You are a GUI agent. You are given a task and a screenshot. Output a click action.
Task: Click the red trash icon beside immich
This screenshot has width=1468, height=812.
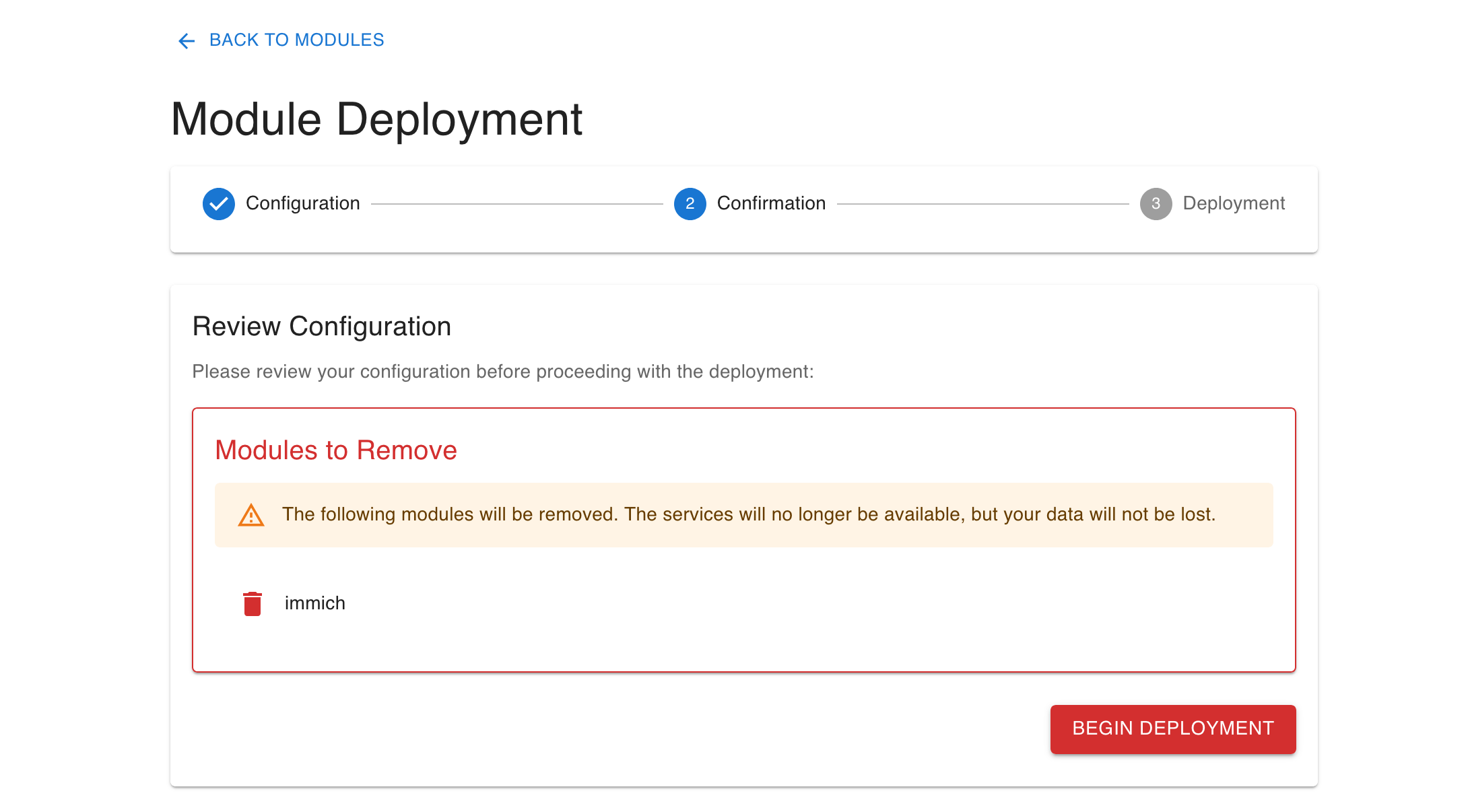click(x=253, y=603)
